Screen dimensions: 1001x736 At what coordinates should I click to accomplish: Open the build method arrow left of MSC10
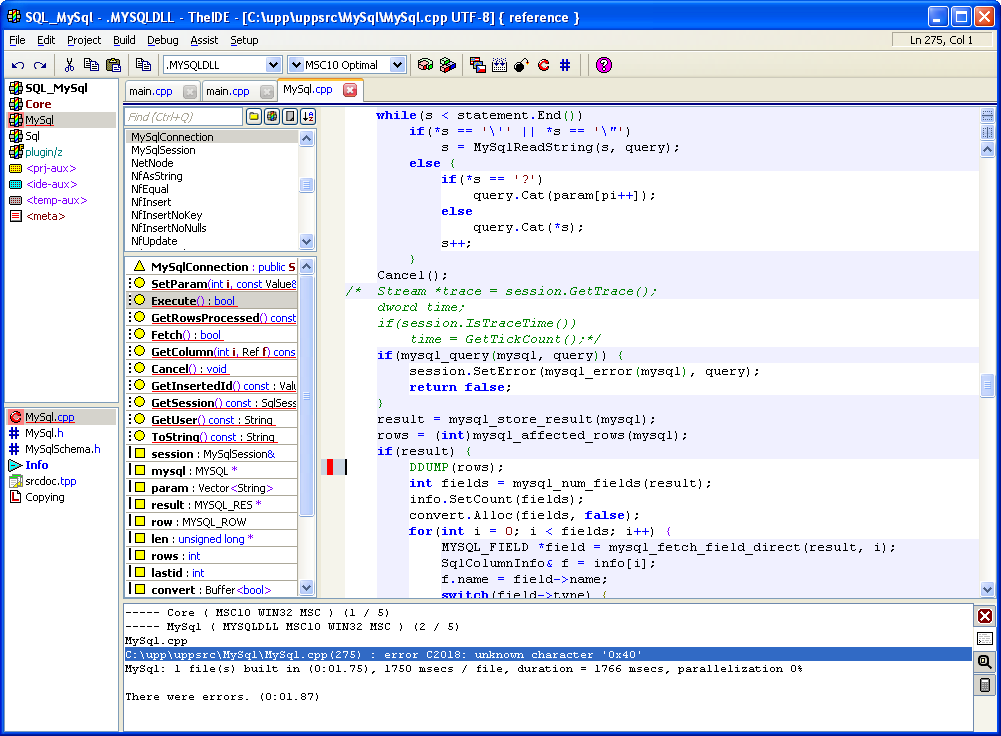coord(296,65)
